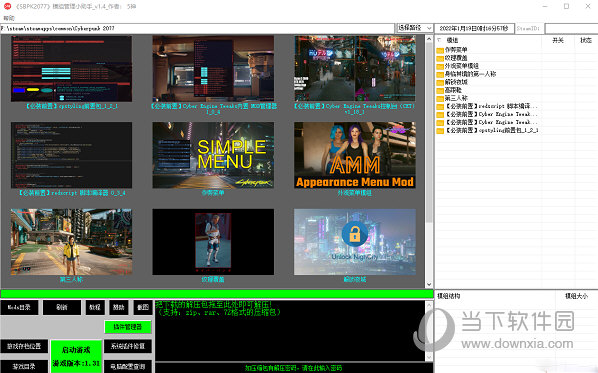
Task: Click the 教程 button
Action: click(95, 307)
